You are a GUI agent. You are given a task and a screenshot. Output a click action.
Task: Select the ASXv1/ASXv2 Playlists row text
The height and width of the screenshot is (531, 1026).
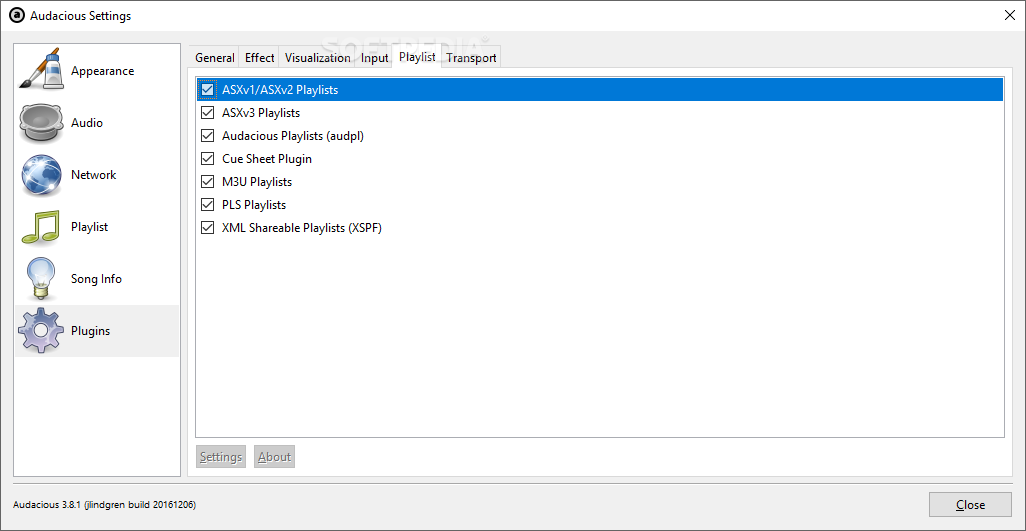click(x=280, y=90)
